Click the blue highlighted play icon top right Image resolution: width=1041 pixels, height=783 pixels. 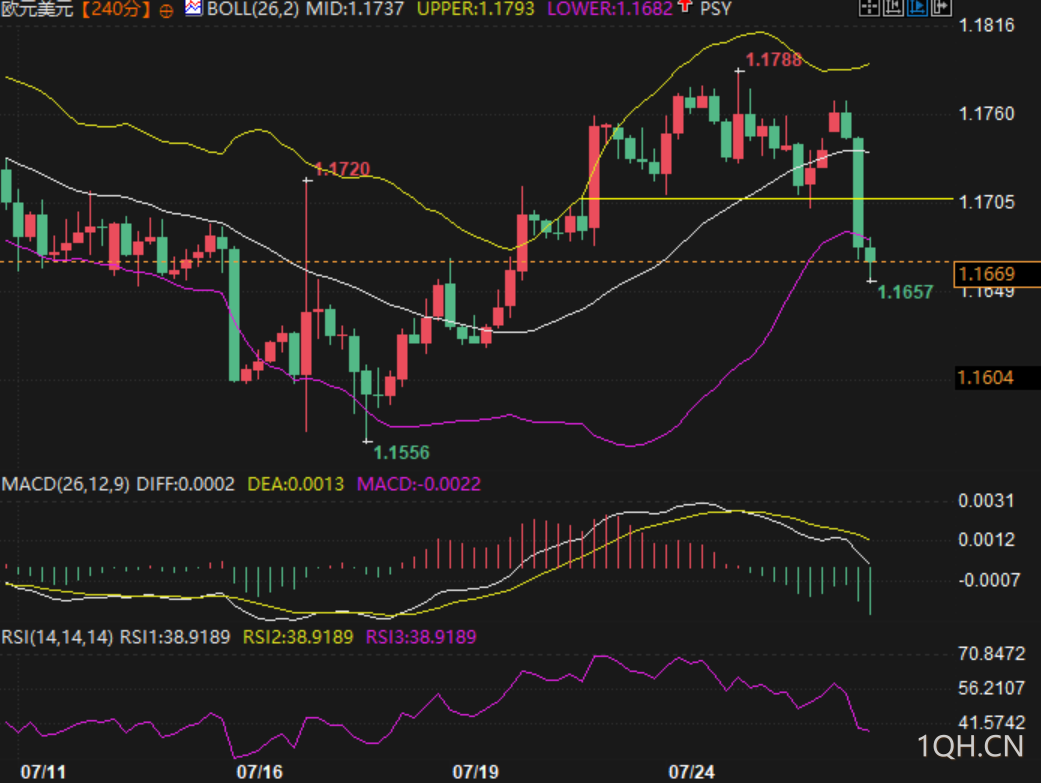click(x=917, y=7)
